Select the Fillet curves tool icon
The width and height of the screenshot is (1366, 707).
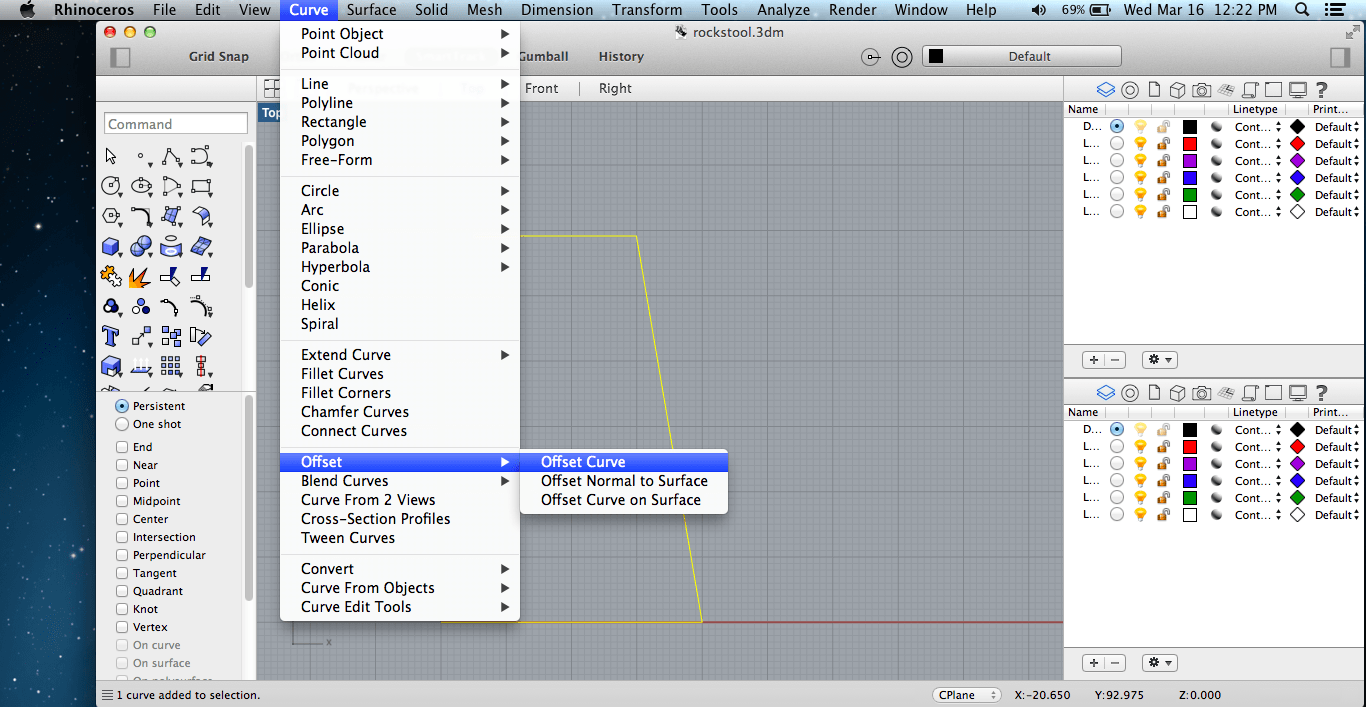[x=142, y=216]
